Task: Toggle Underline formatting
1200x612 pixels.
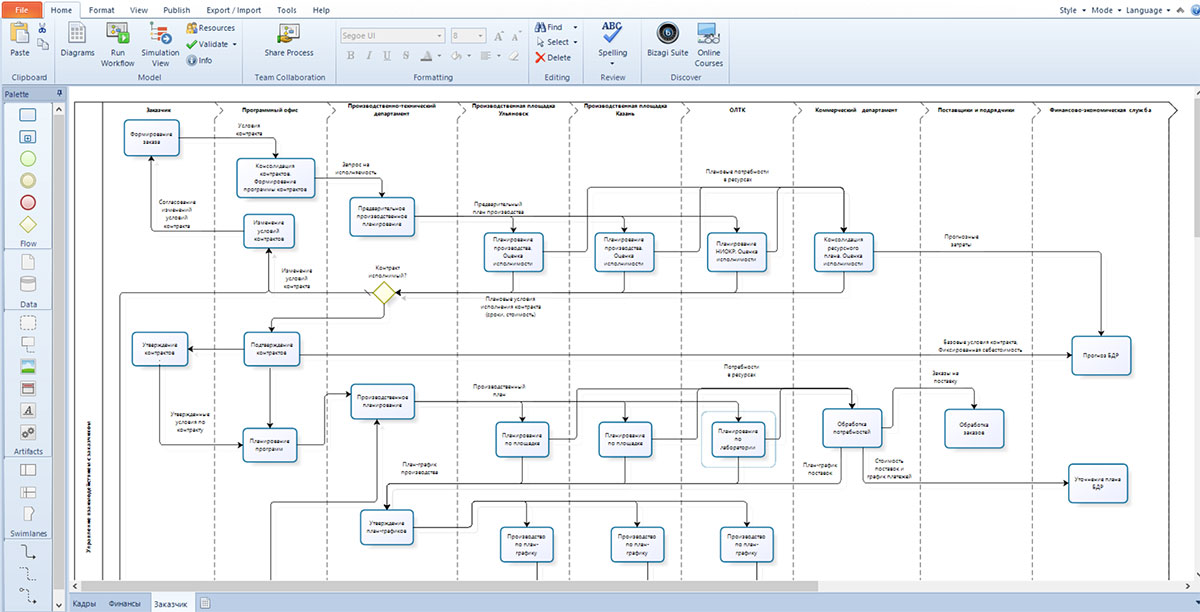Action: [388, 56]
